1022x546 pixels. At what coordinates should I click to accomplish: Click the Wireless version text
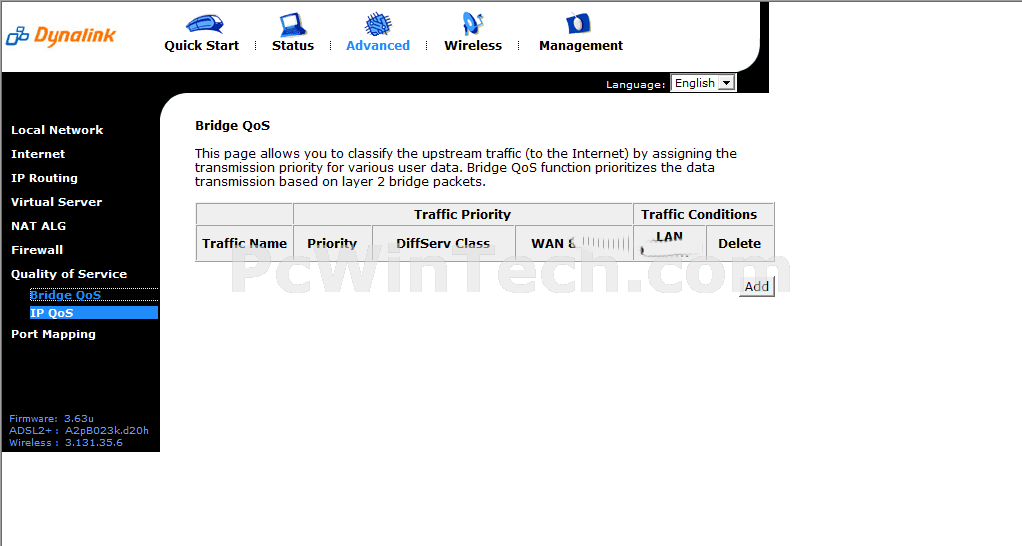(66, 442)
